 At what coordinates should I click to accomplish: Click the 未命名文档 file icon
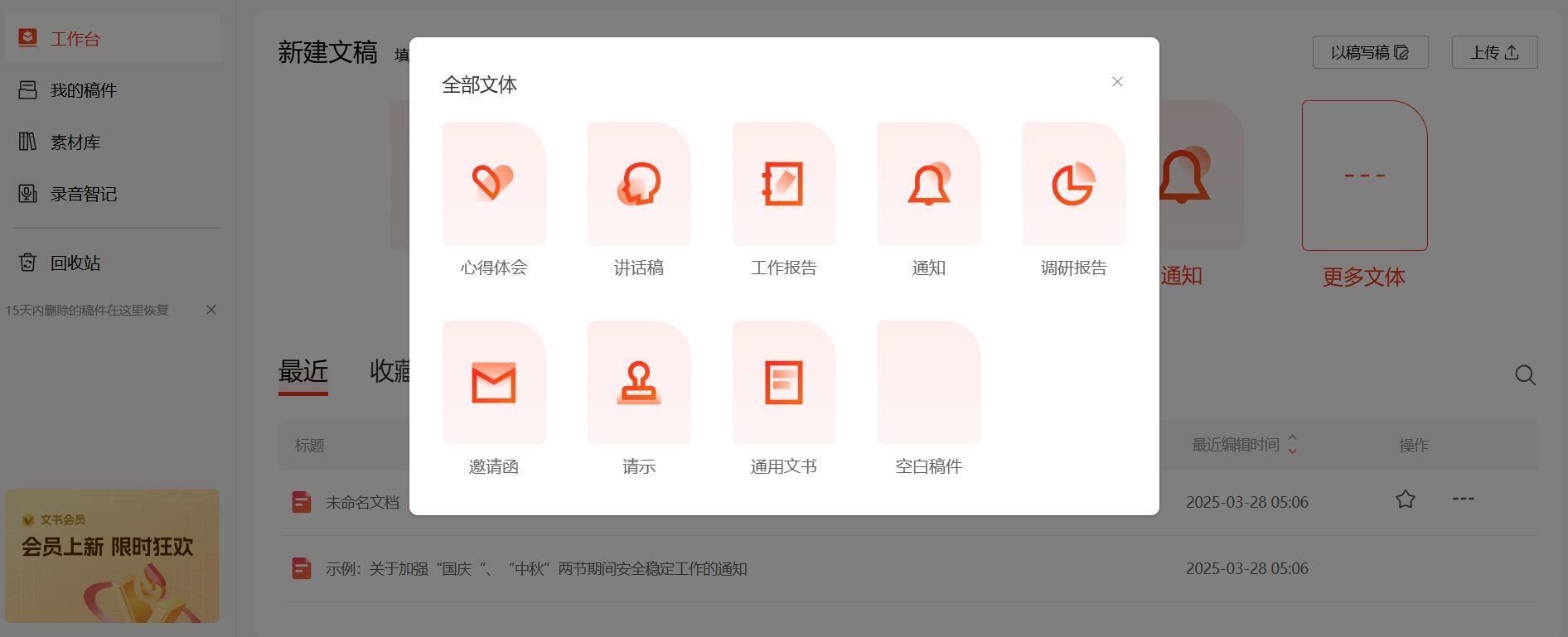tap(302, 502)
